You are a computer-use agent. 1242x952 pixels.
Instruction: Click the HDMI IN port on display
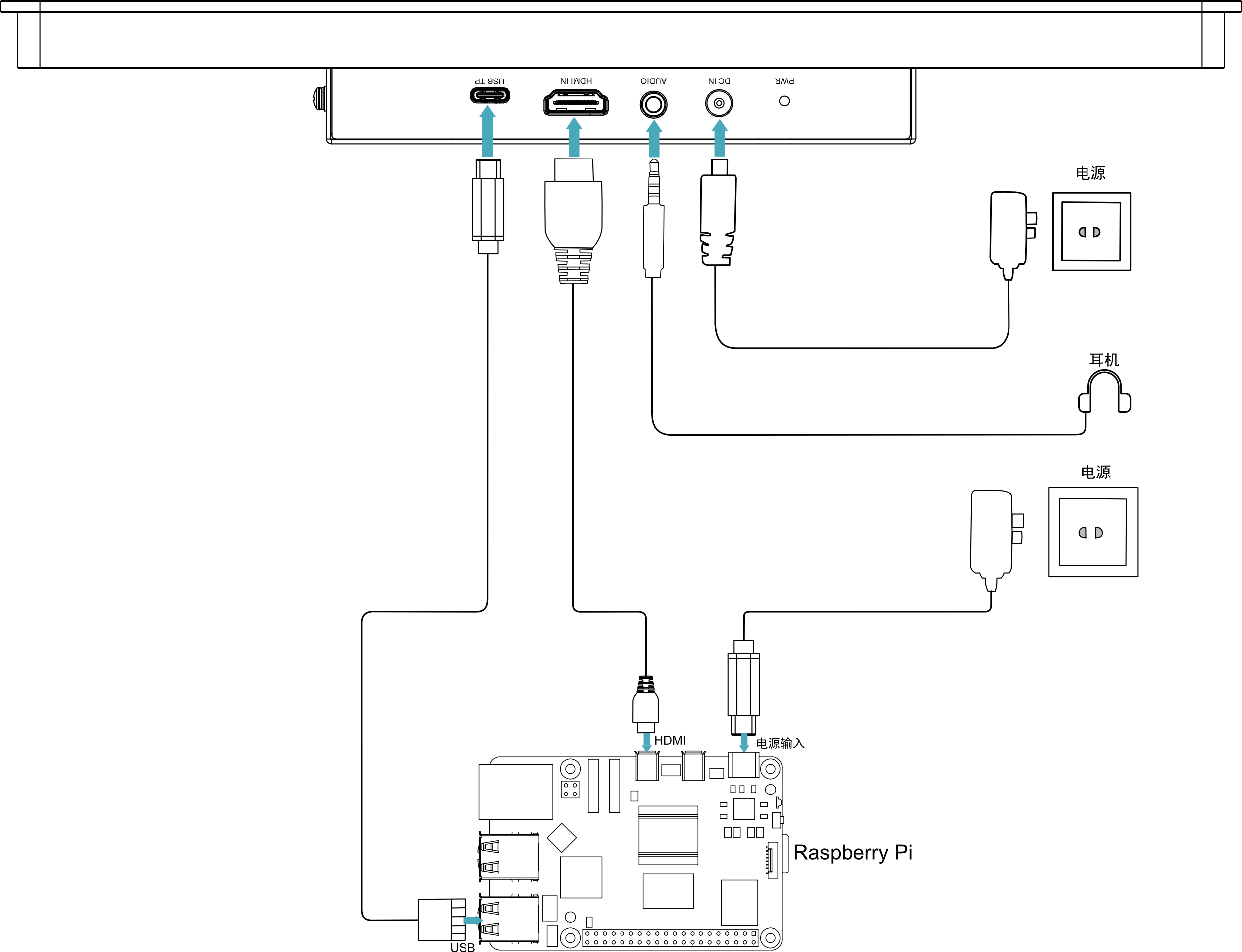[x=576, y=103]
